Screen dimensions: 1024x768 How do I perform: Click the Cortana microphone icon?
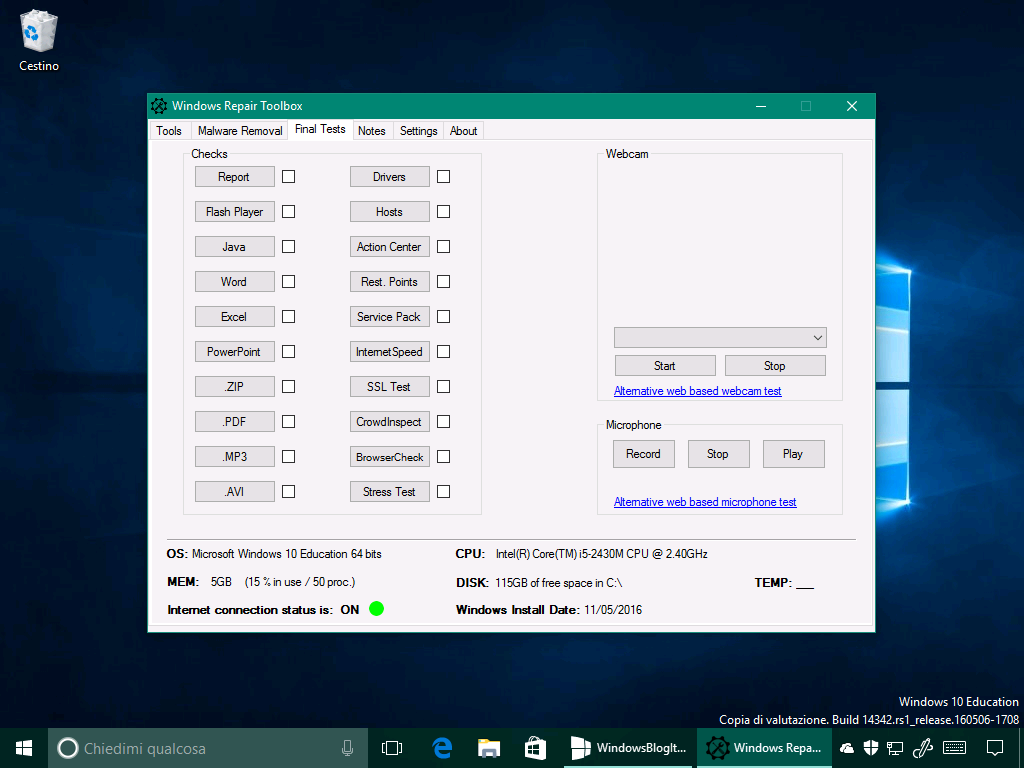347,748
